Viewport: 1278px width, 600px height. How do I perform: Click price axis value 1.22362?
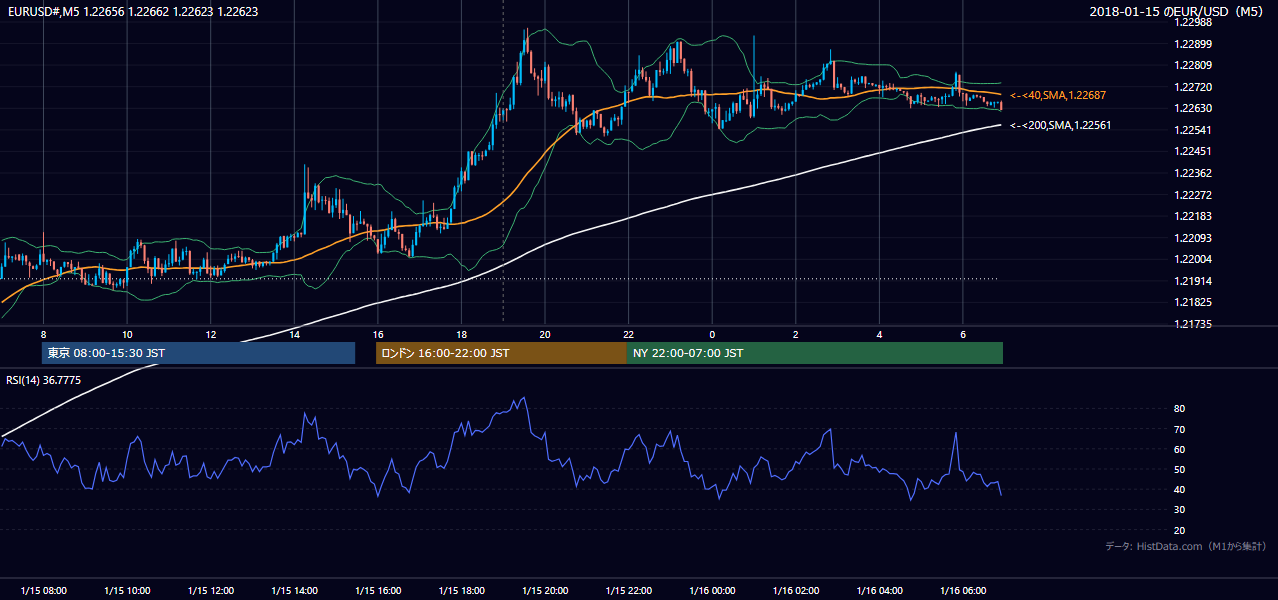tap(1194, 174)
